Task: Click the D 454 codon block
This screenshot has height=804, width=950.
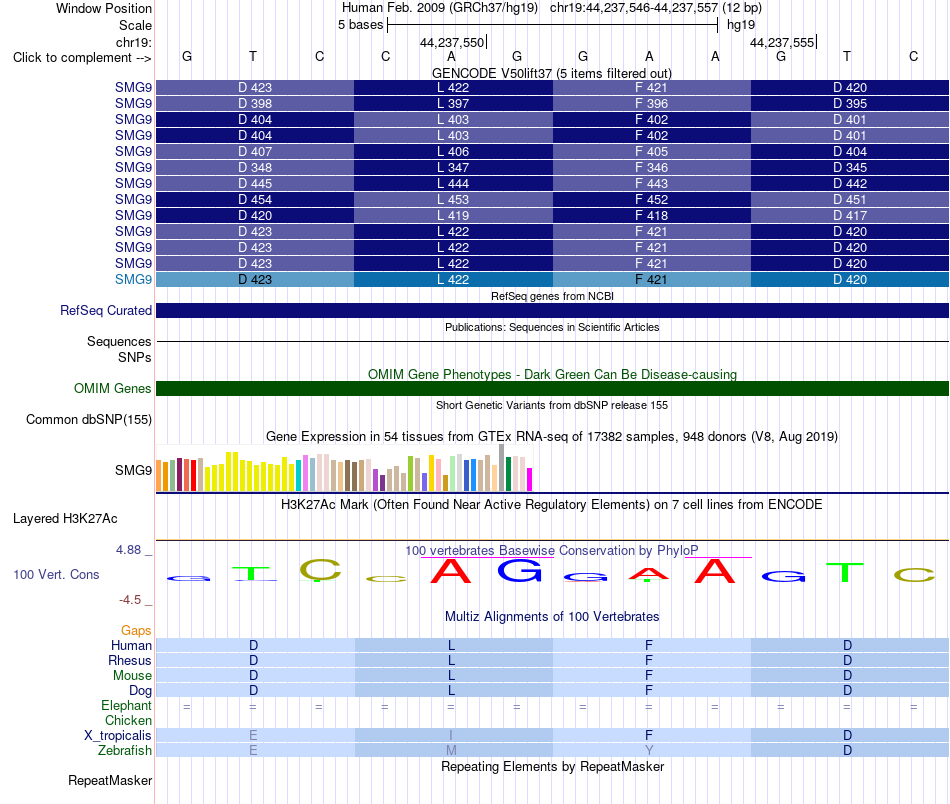Action: click(255, 199)
